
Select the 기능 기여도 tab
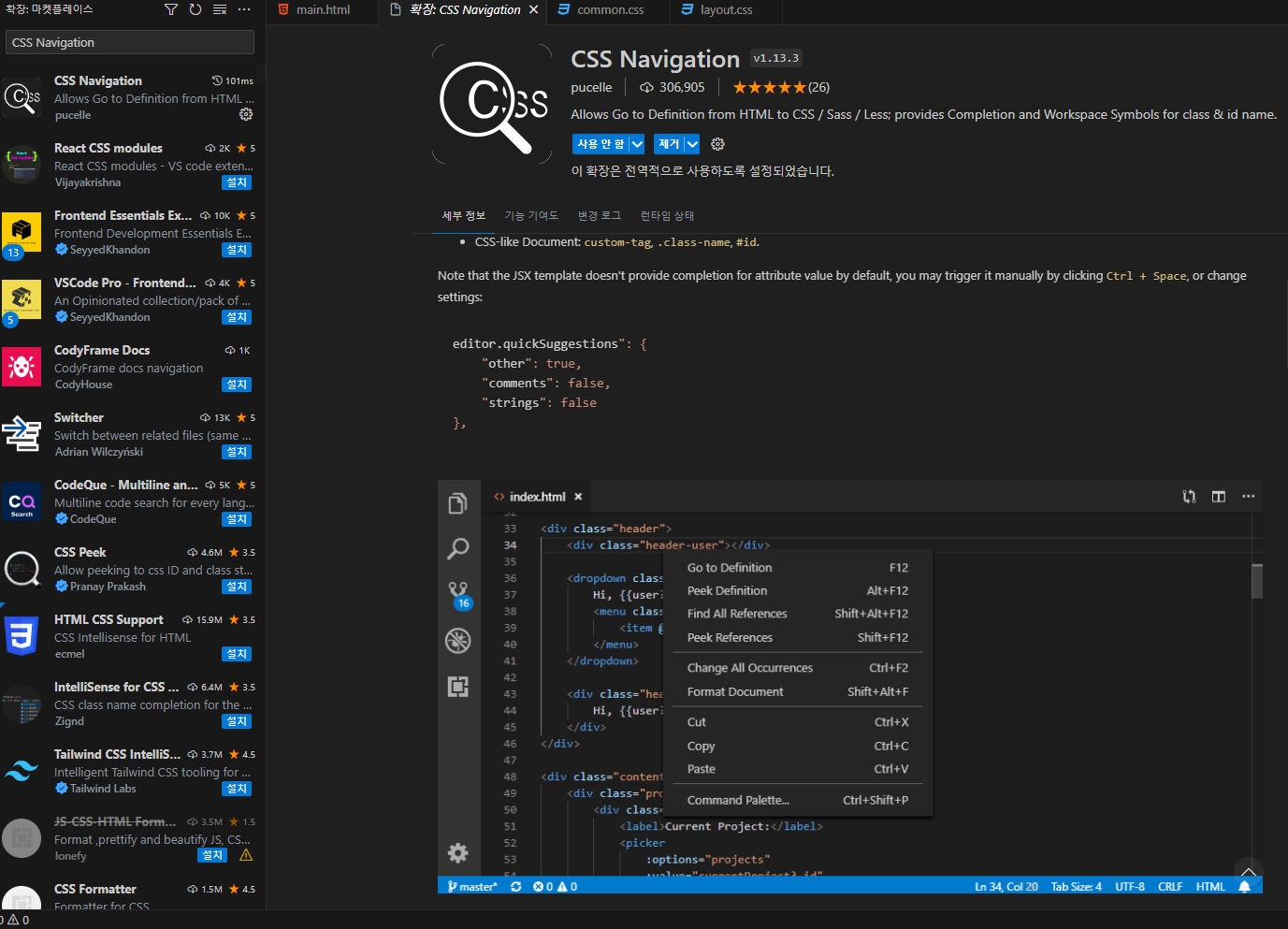pyautogui.click(x=531, y=216)
